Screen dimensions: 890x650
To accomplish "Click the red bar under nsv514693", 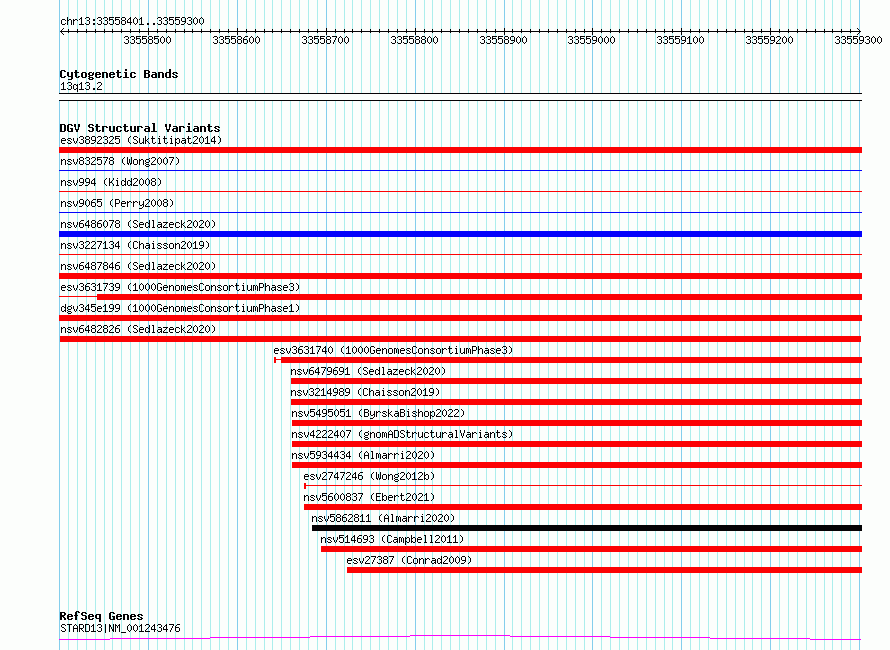I will 591,549.
